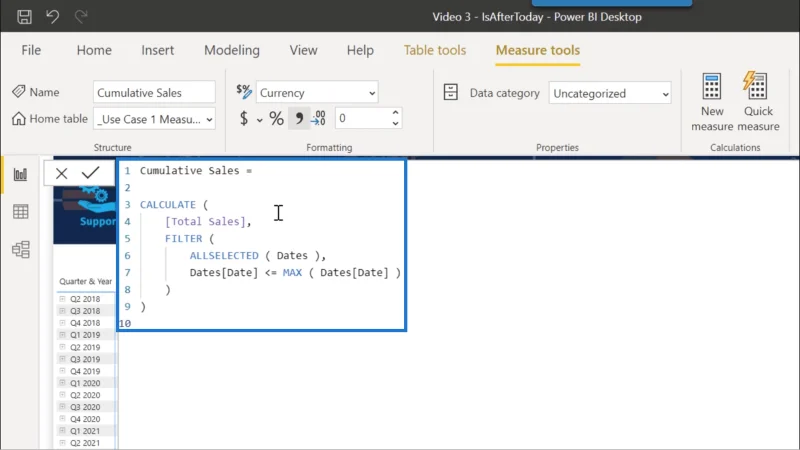
Task: Switch to the Home ribbon tab
Action: 94,50
